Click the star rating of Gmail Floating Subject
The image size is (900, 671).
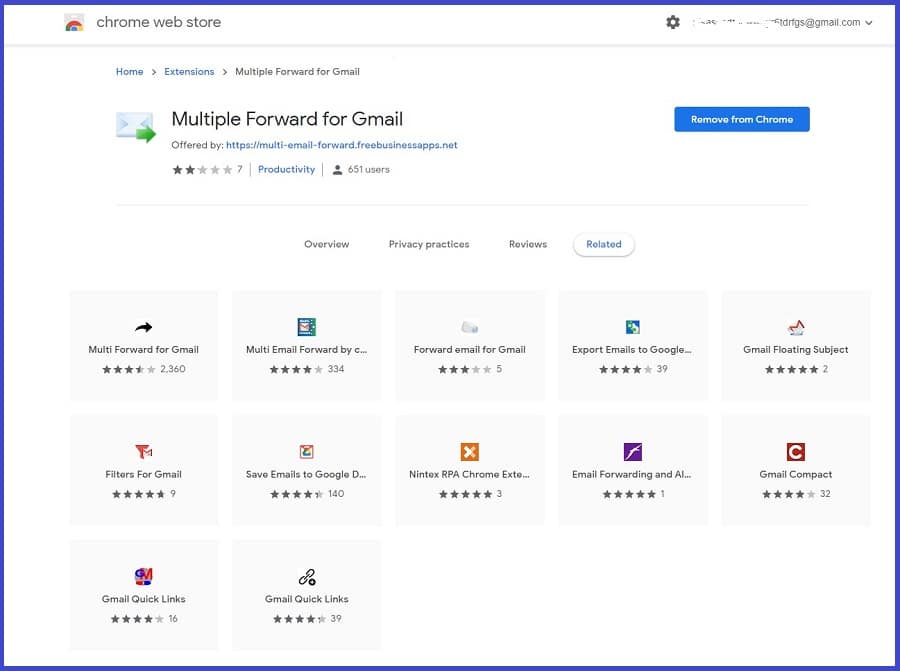coord(791,370)
